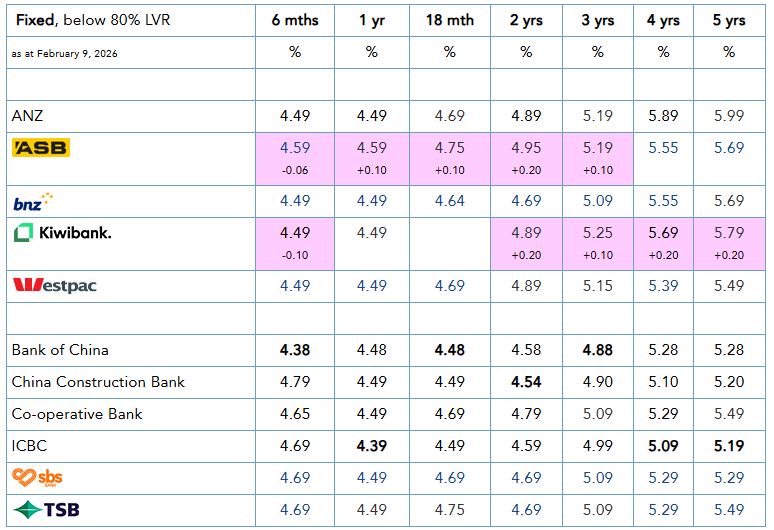Click the 18 mth column header
Viewport: 774px width, 530px height.
pos(450,20)
